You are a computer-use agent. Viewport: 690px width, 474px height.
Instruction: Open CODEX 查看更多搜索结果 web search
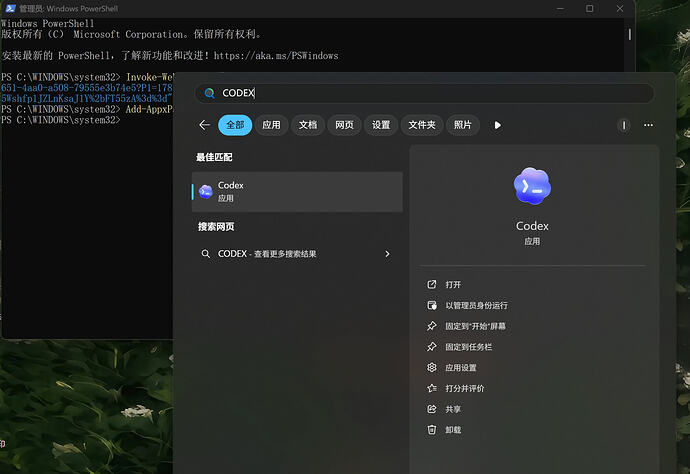pyautogui.click(x=297, y=254)
